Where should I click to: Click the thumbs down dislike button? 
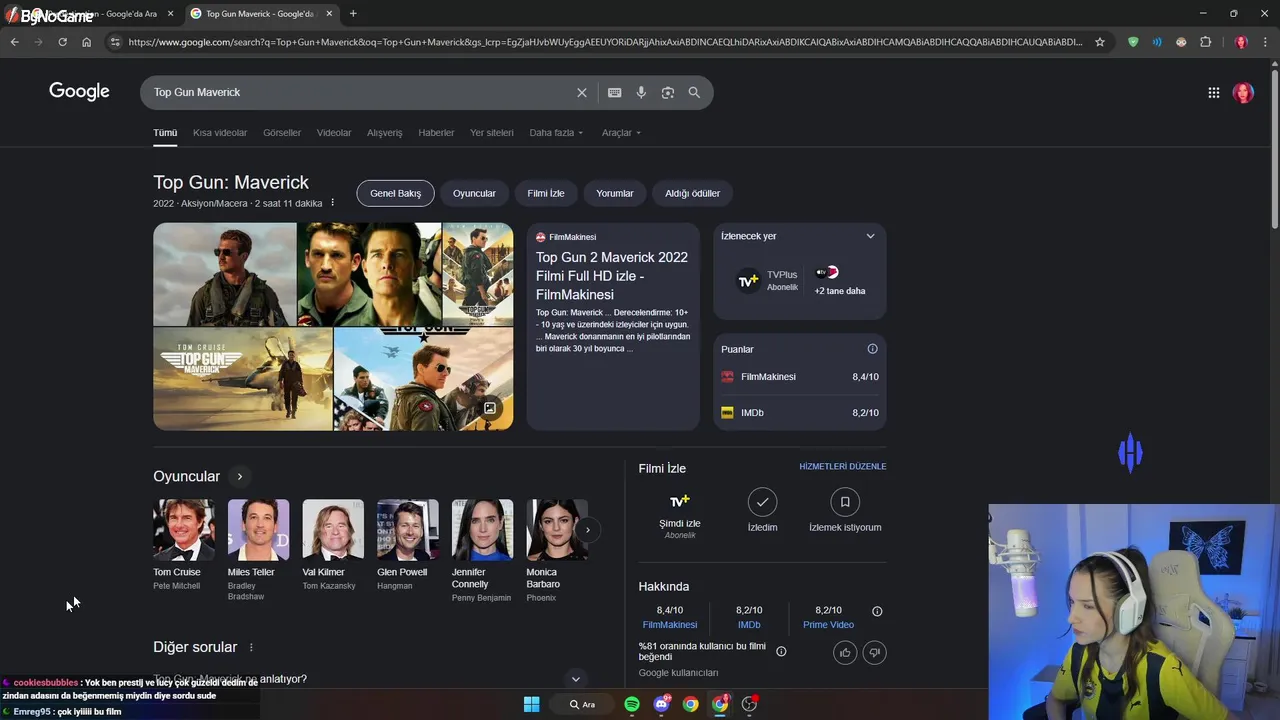[874, 653]
